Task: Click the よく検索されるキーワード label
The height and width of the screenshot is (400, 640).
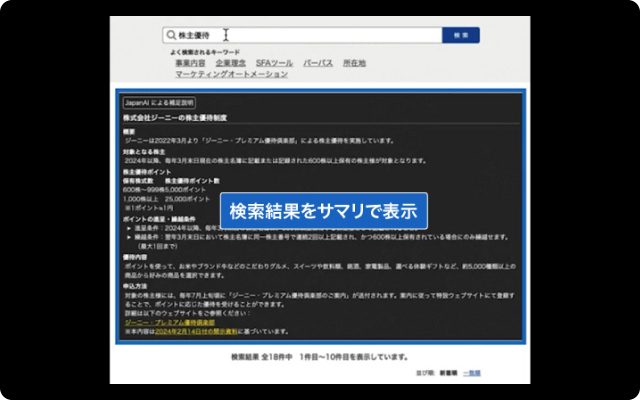Action: click(x=205, y=52)
